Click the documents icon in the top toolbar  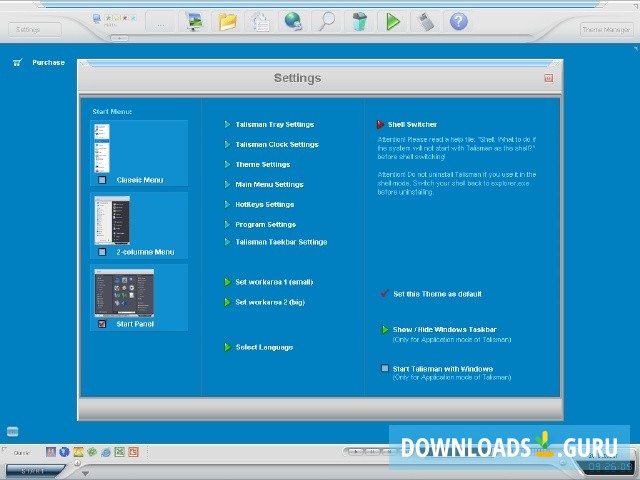click(x=260, y=21)
